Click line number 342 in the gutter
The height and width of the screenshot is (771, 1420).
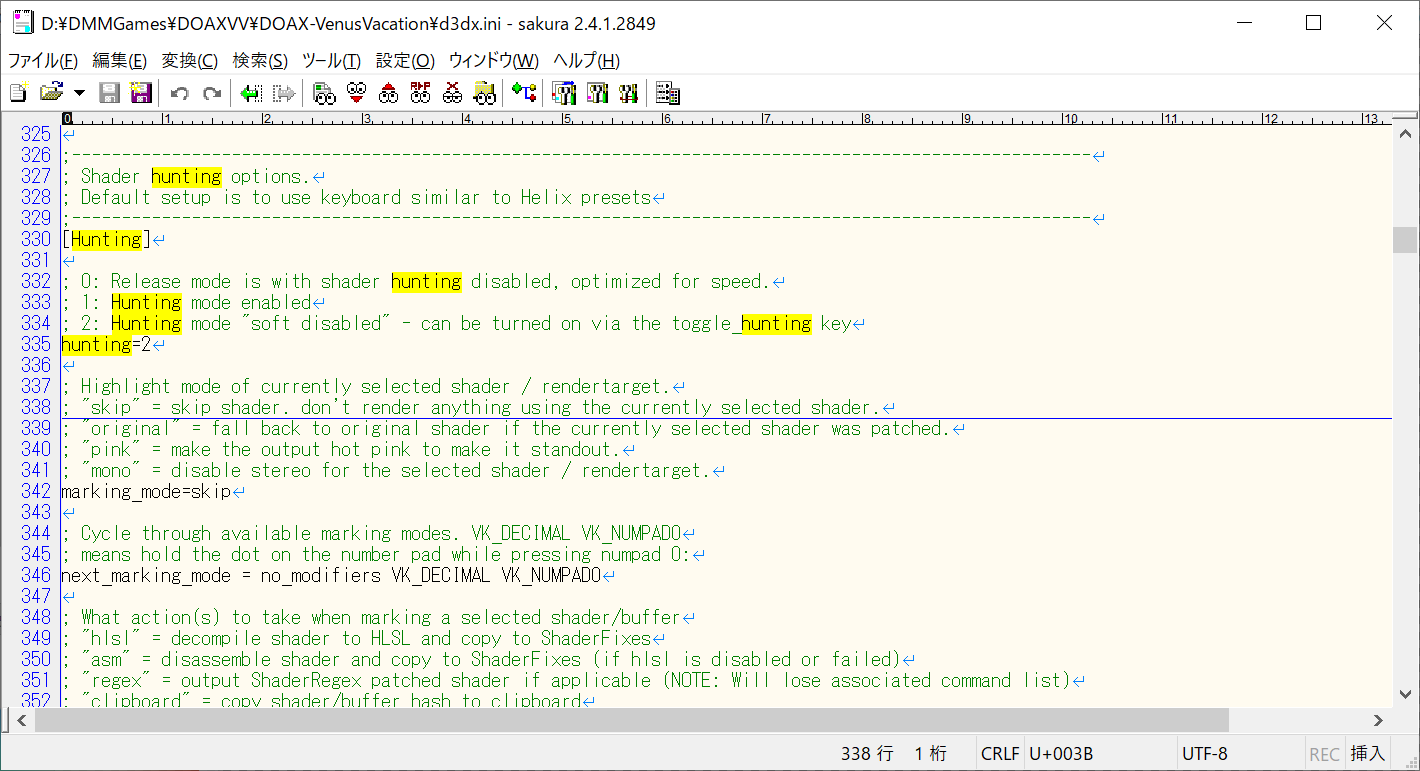tap(35, 492)
